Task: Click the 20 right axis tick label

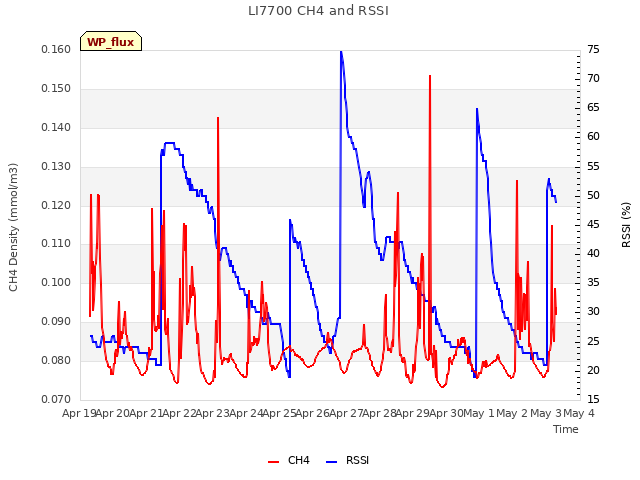Action: (593, 370)
